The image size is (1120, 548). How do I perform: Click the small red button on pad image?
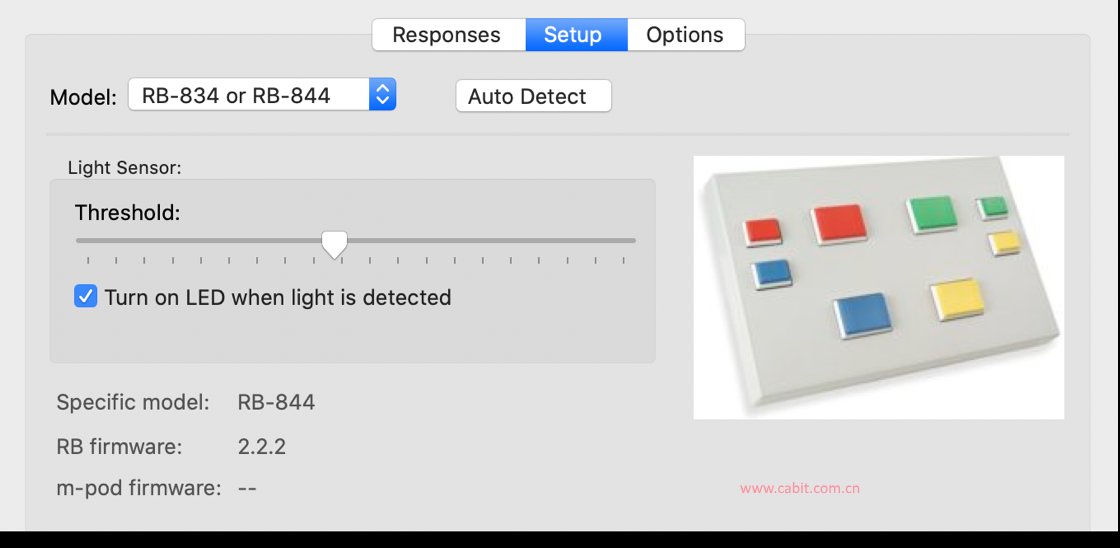[762, 232]
